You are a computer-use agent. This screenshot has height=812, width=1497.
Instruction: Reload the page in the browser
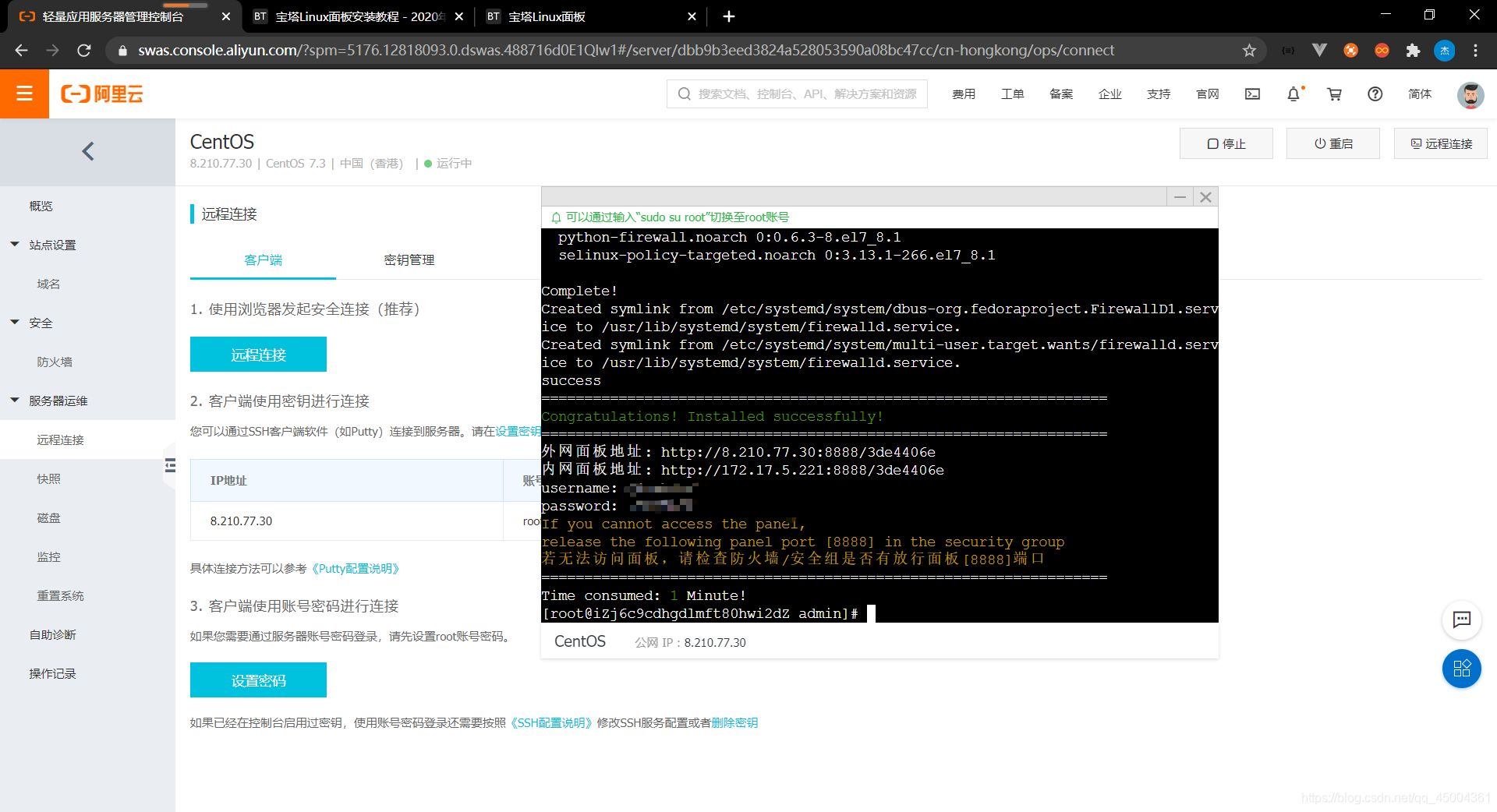tap(84, 51)
